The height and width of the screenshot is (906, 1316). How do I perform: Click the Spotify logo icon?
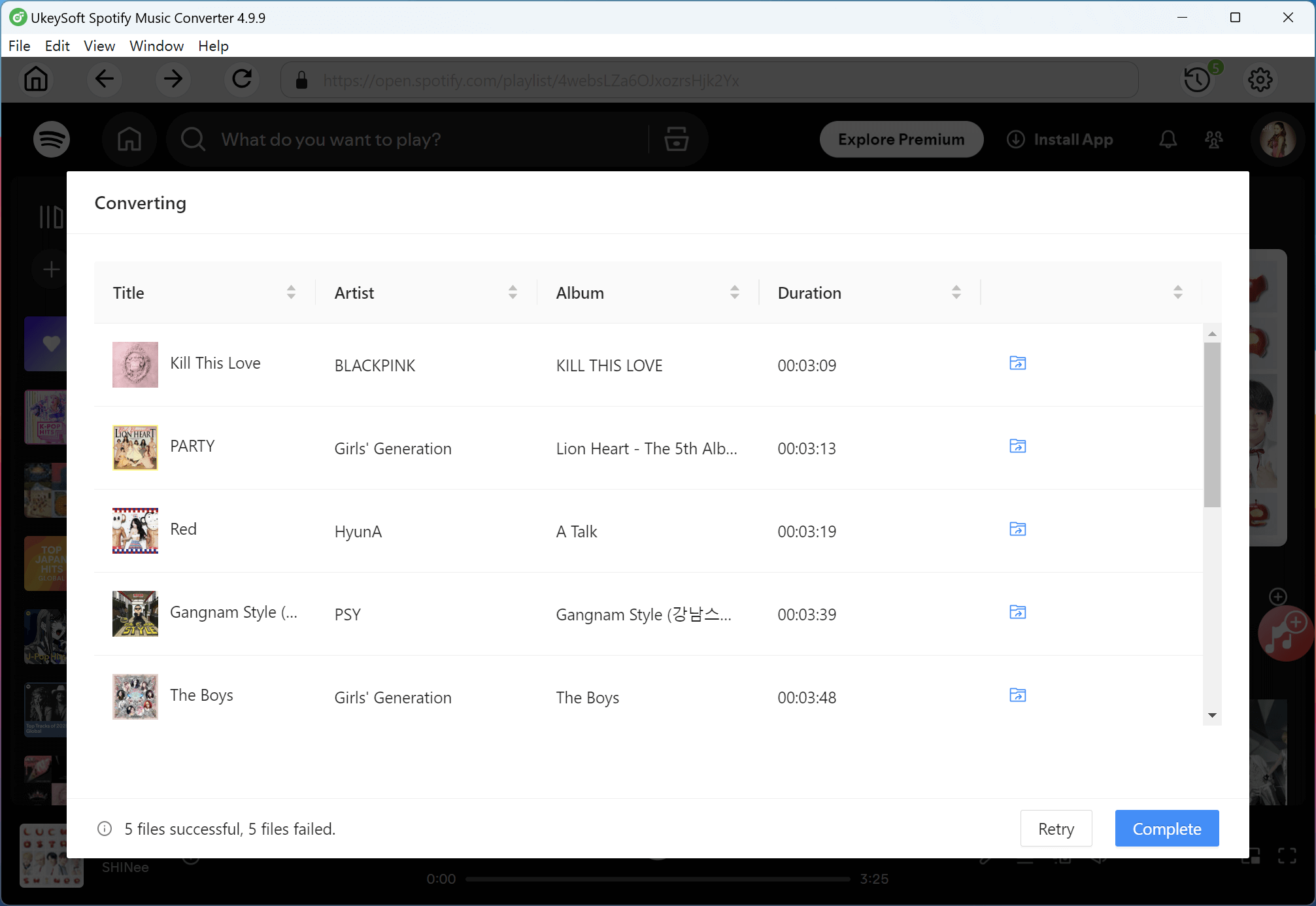52,139
